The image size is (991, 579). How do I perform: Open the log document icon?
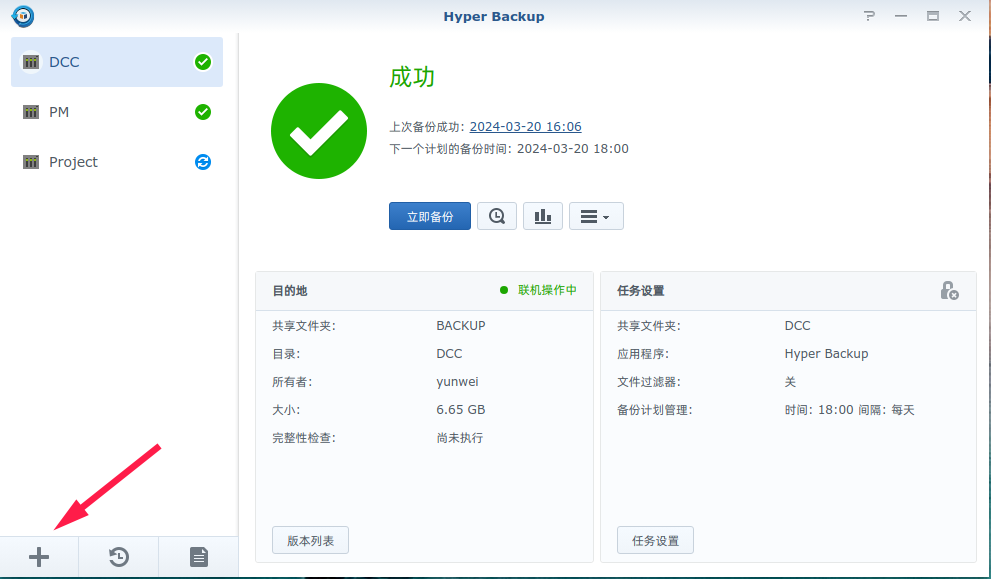click(199, 557)
